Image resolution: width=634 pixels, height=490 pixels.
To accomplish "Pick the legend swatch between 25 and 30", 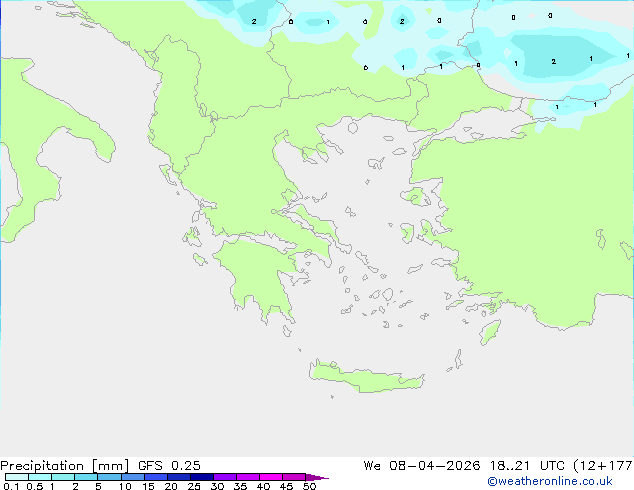I will tap(201, 477).
